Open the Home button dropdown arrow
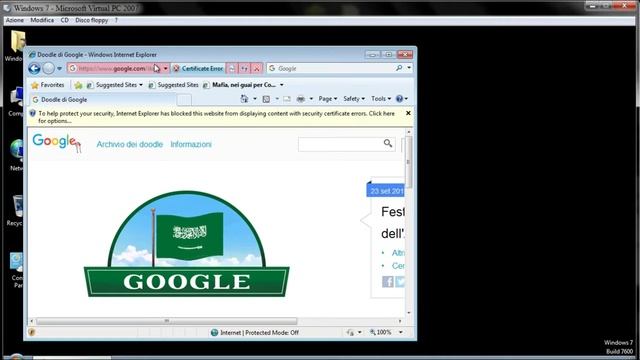Screen dimensions: 640x360 [255, 99]
